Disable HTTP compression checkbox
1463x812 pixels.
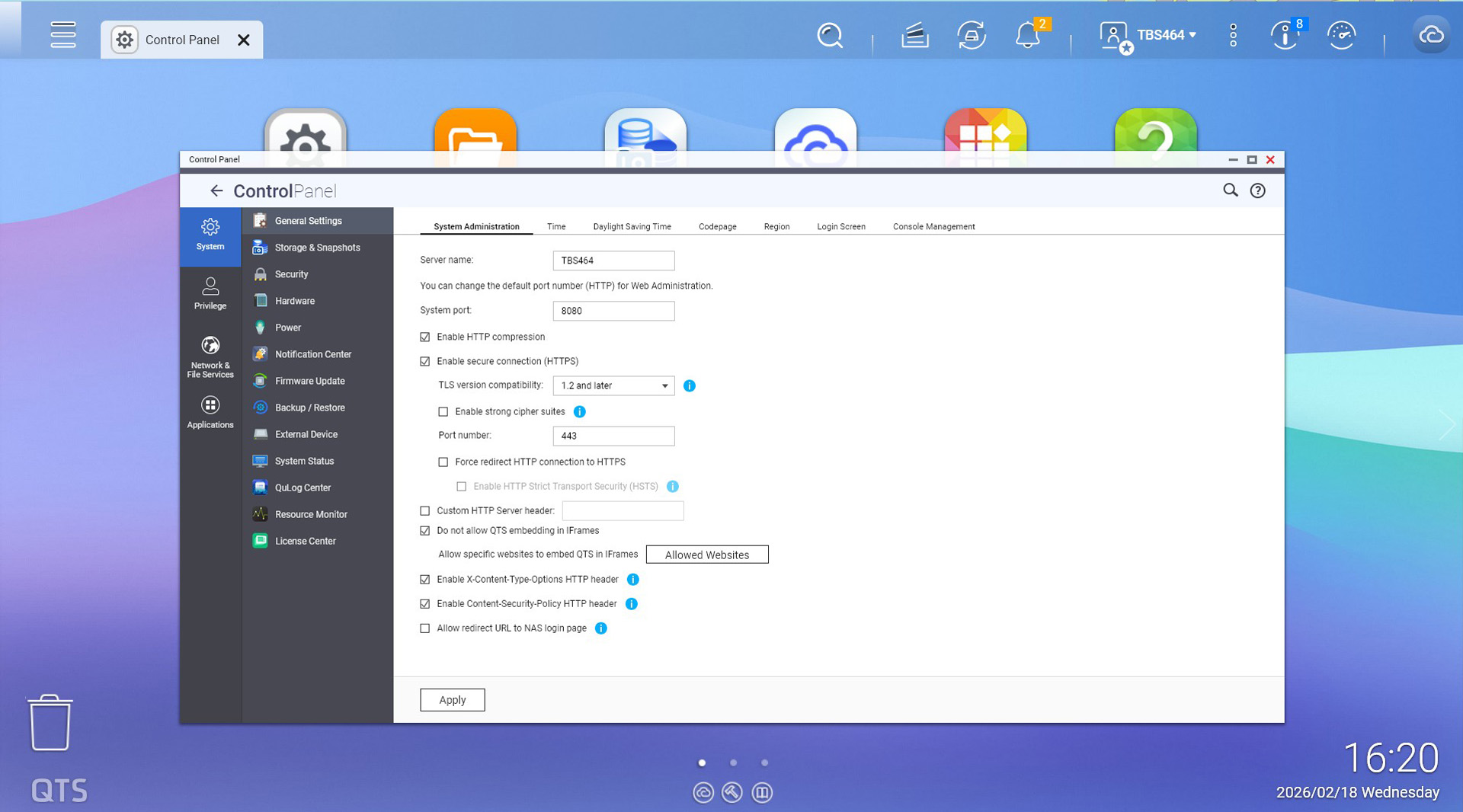[x=425, y=337]
